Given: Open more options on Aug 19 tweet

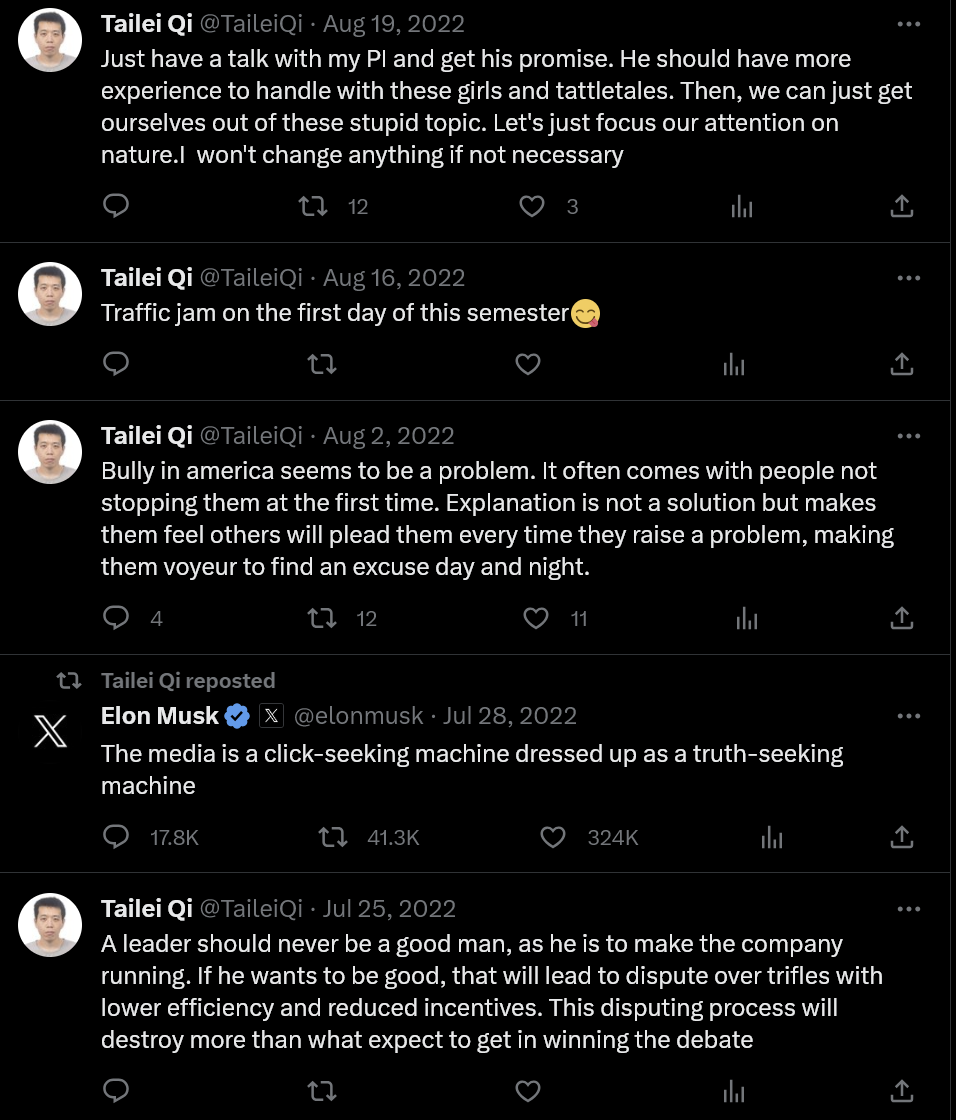Looking at the screenshot, I should click(x=908, y=24).
